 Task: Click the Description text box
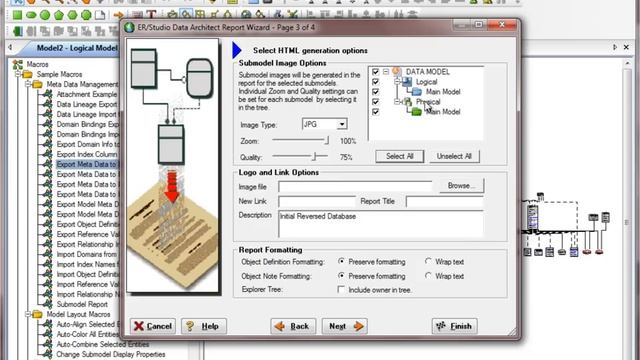(381, 224)
